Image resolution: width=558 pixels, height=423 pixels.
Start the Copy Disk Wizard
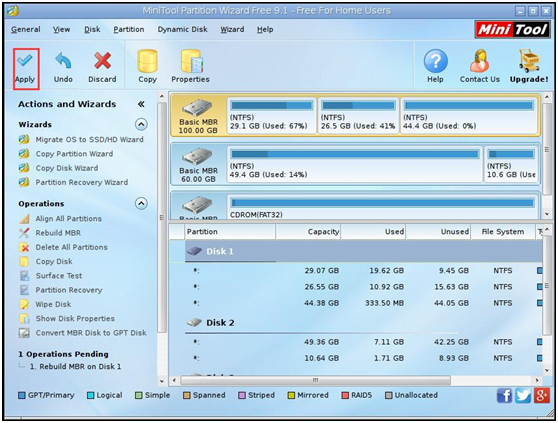tap(59, 168)
